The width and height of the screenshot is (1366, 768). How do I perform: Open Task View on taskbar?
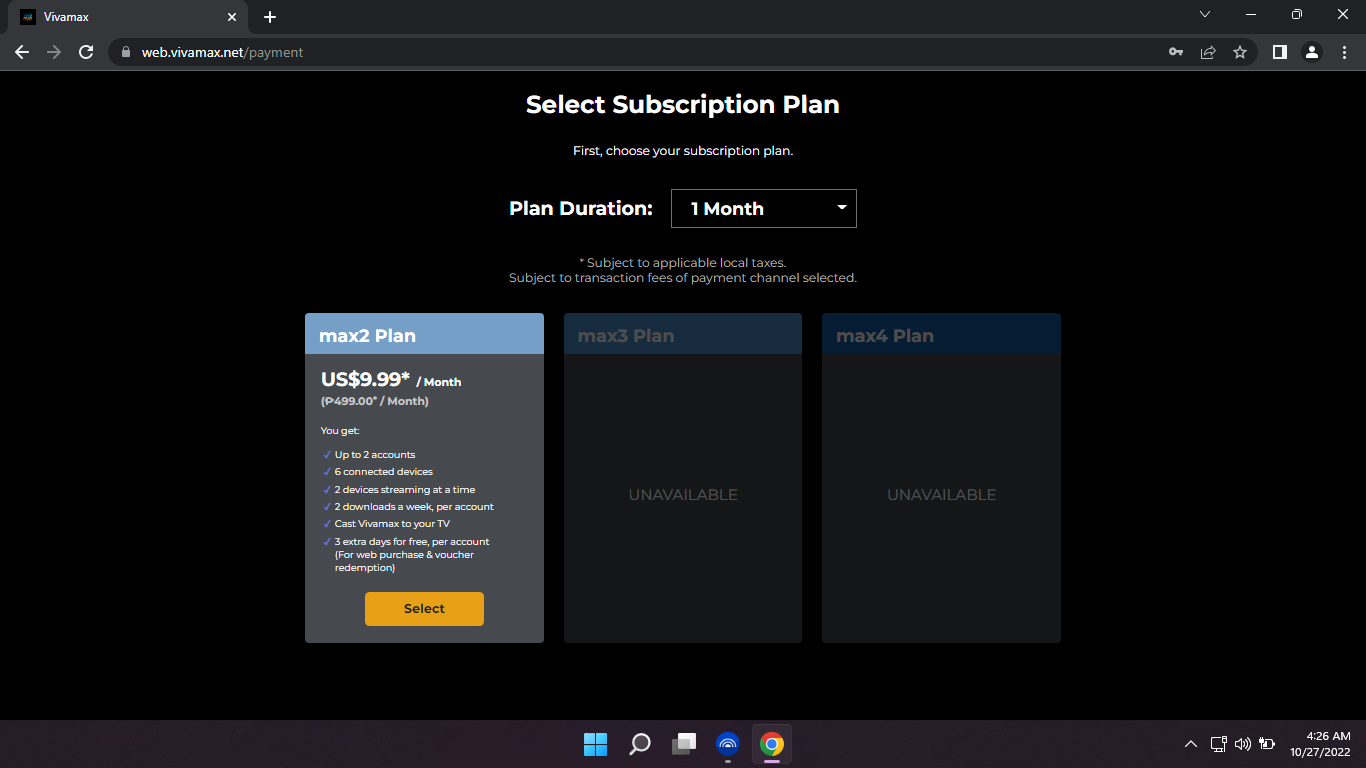tap(684, 744)
